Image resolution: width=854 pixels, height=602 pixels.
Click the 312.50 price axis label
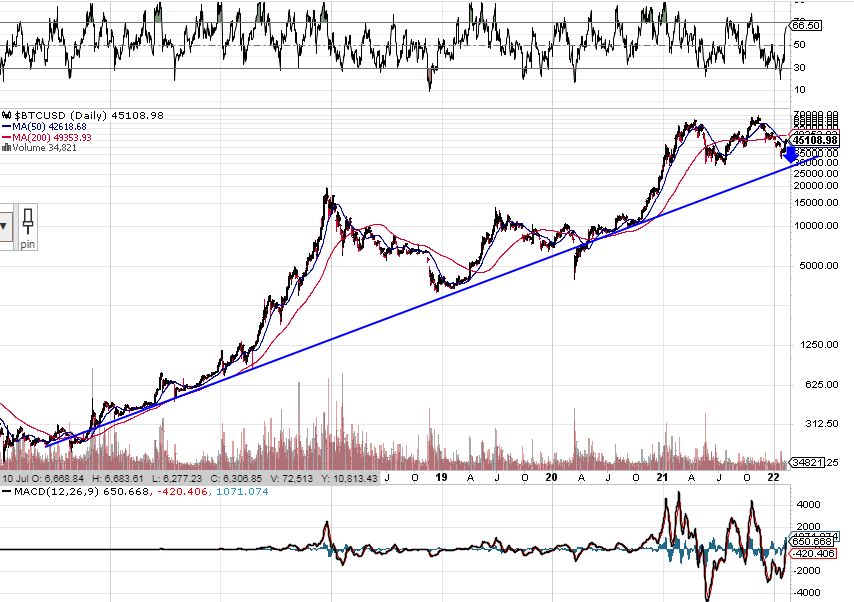click(x=821, y=424)
